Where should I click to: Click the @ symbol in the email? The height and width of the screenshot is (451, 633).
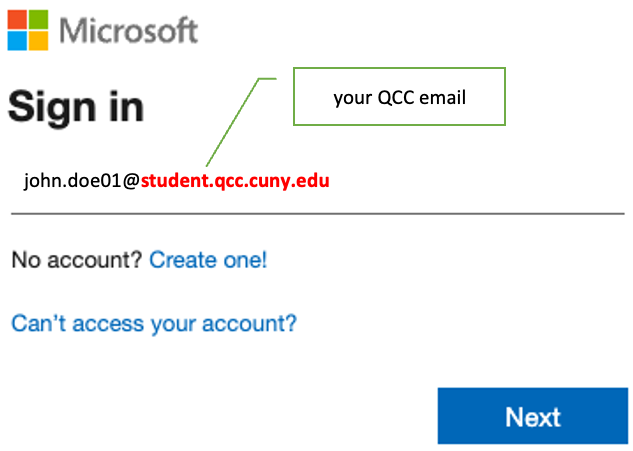(x=131, y=181)
